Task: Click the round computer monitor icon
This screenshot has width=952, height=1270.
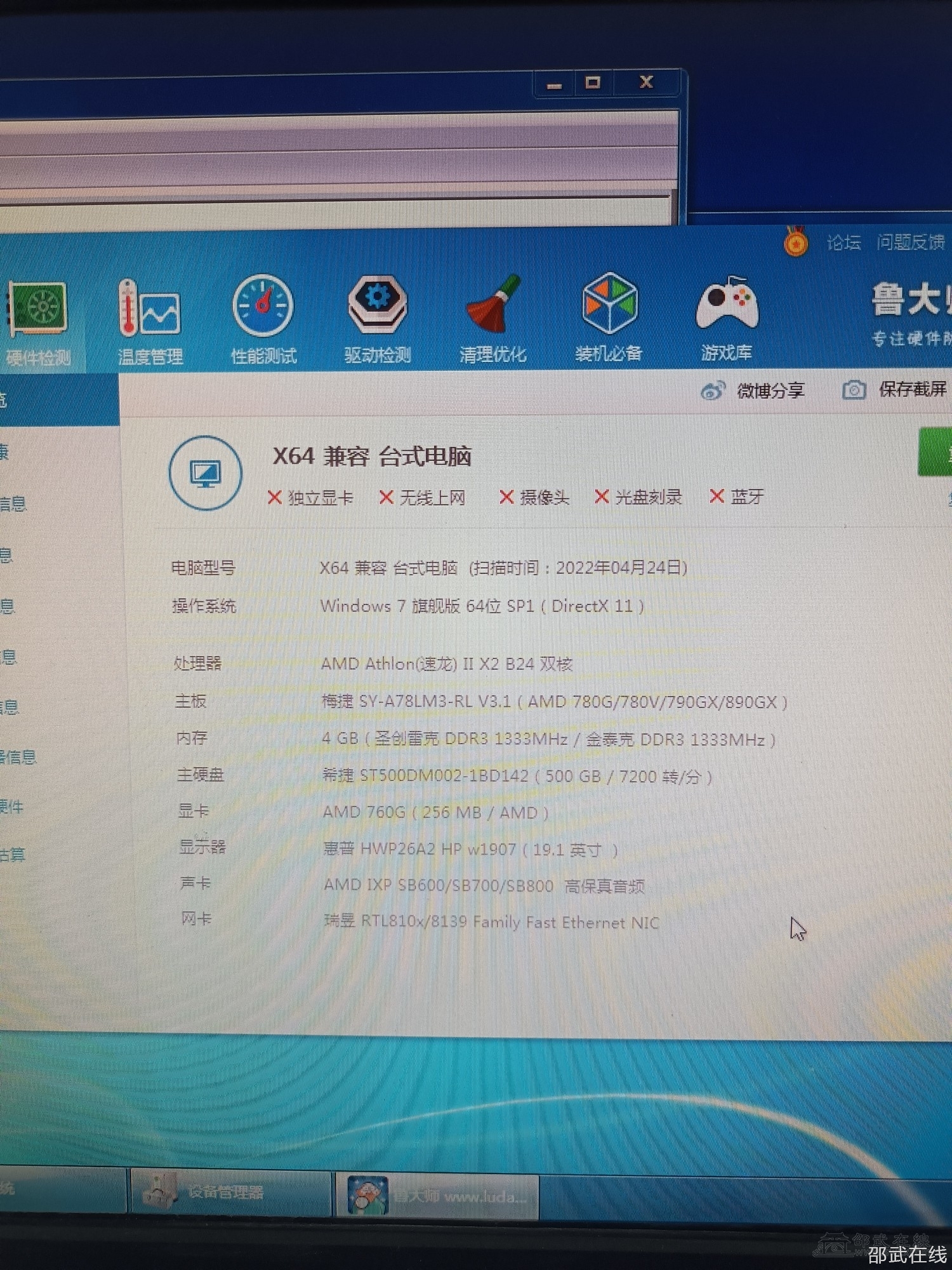Action: click(x=205, y=473)
